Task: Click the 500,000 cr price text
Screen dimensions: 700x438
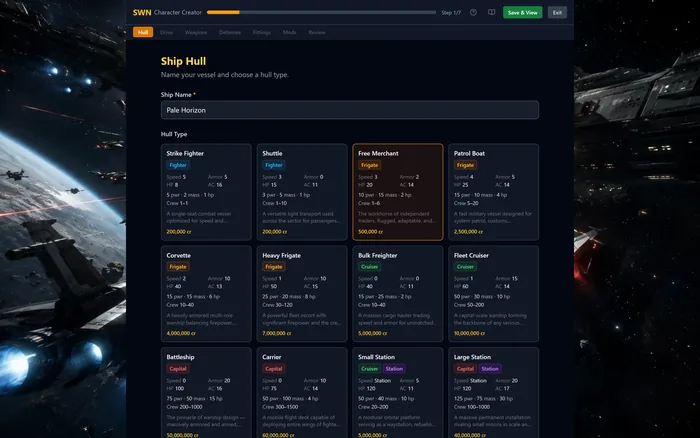Action: click(x=371, y=232)
